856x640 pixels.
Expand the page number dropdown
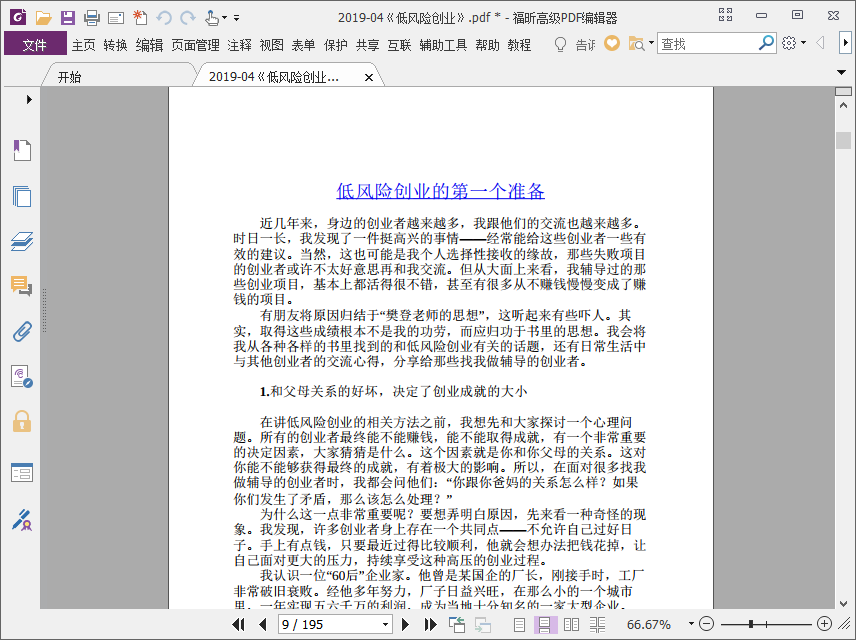(x=385, y=624)
